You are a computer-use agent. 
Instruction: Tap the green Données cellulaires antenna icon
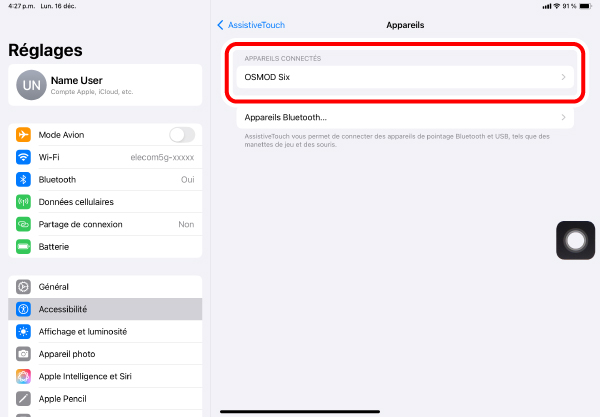click(23, 202)
